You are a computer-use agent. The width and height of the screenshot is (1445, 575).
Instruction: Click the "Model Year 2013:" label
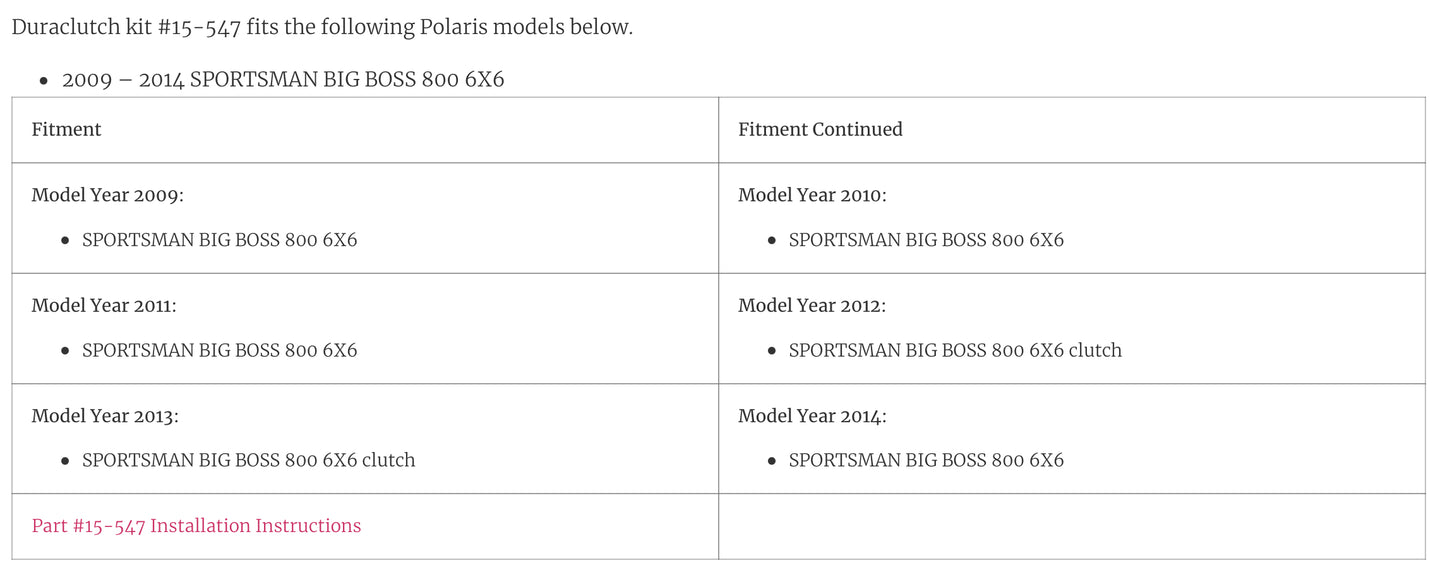point(105,416)
